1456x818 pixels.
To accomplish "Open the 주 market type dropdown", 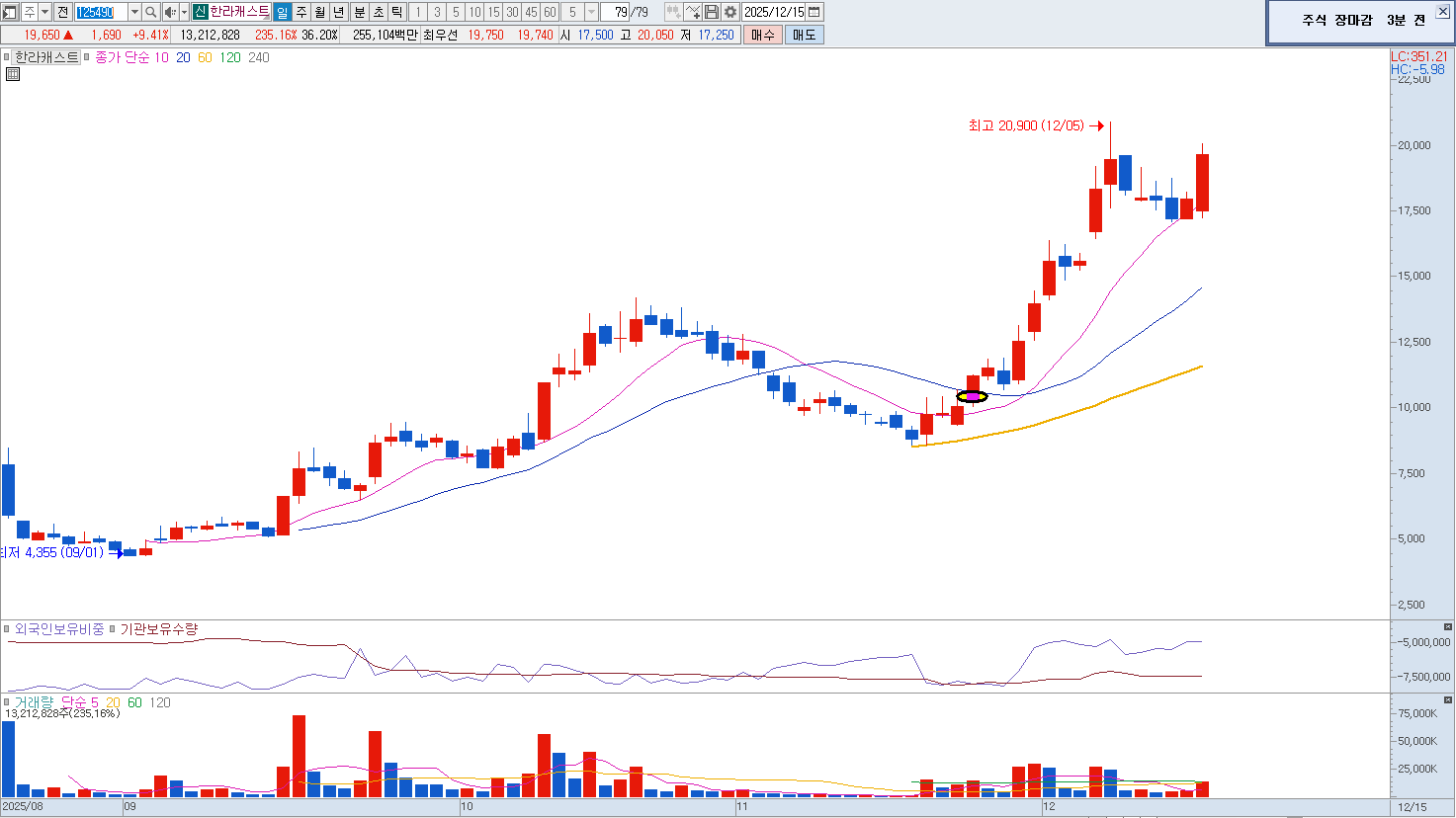I will click(x=44, y=12).
